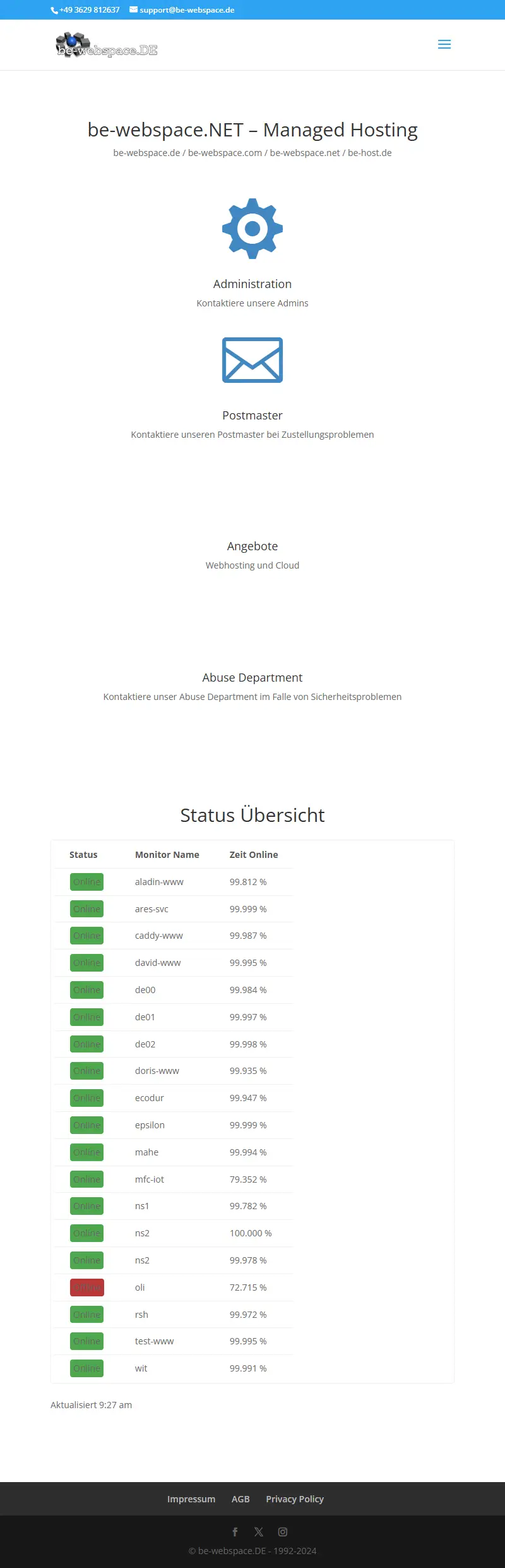Image resolution: width=505 pixels, height=1568 pixels.
Task: Open AGB in footer menu
Action: (x=241, y=1499)
